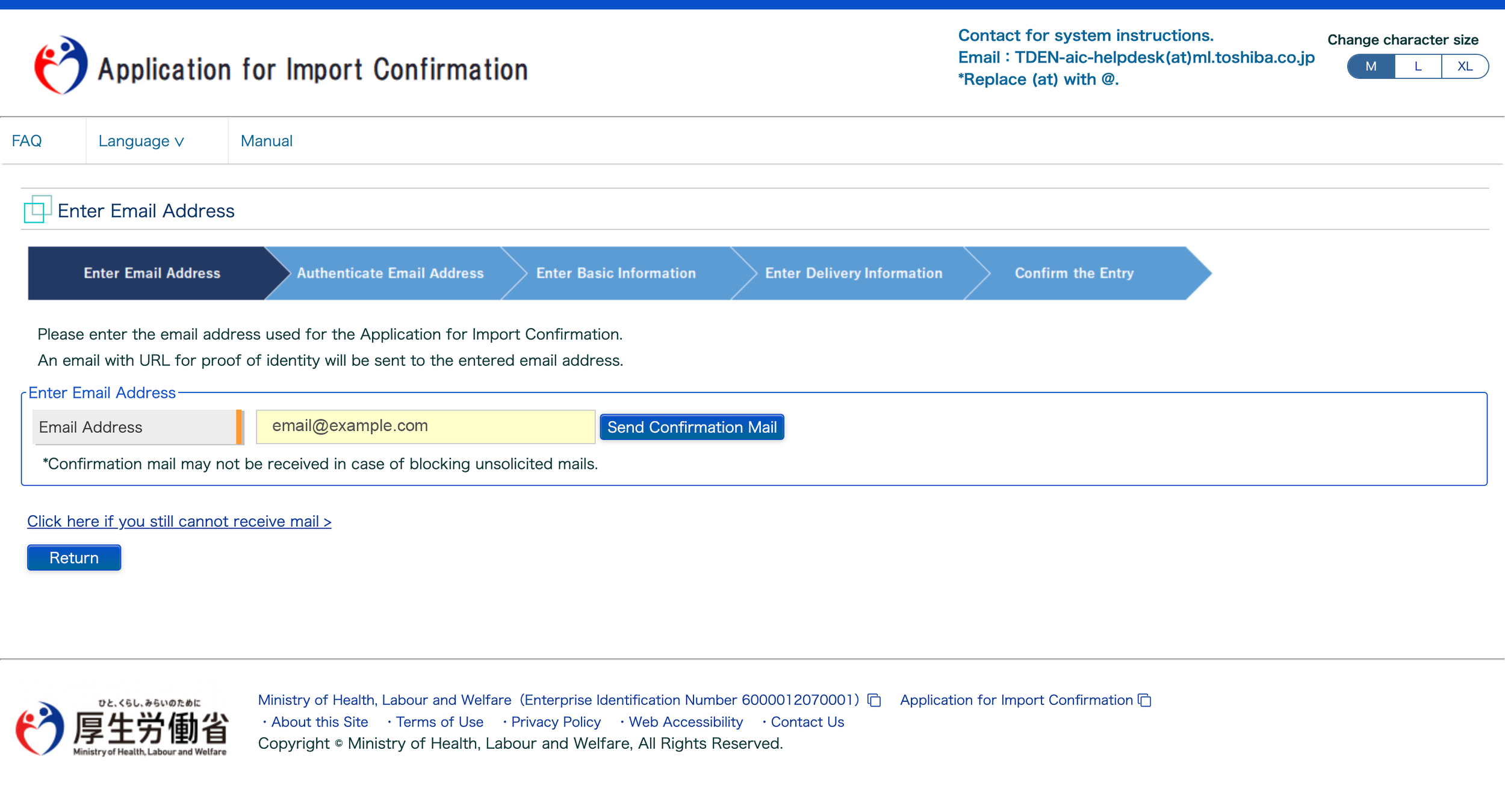1505x812 pixels.
Task: Click the Authenticate Email Address step
Action: click(x=390, y=273)
